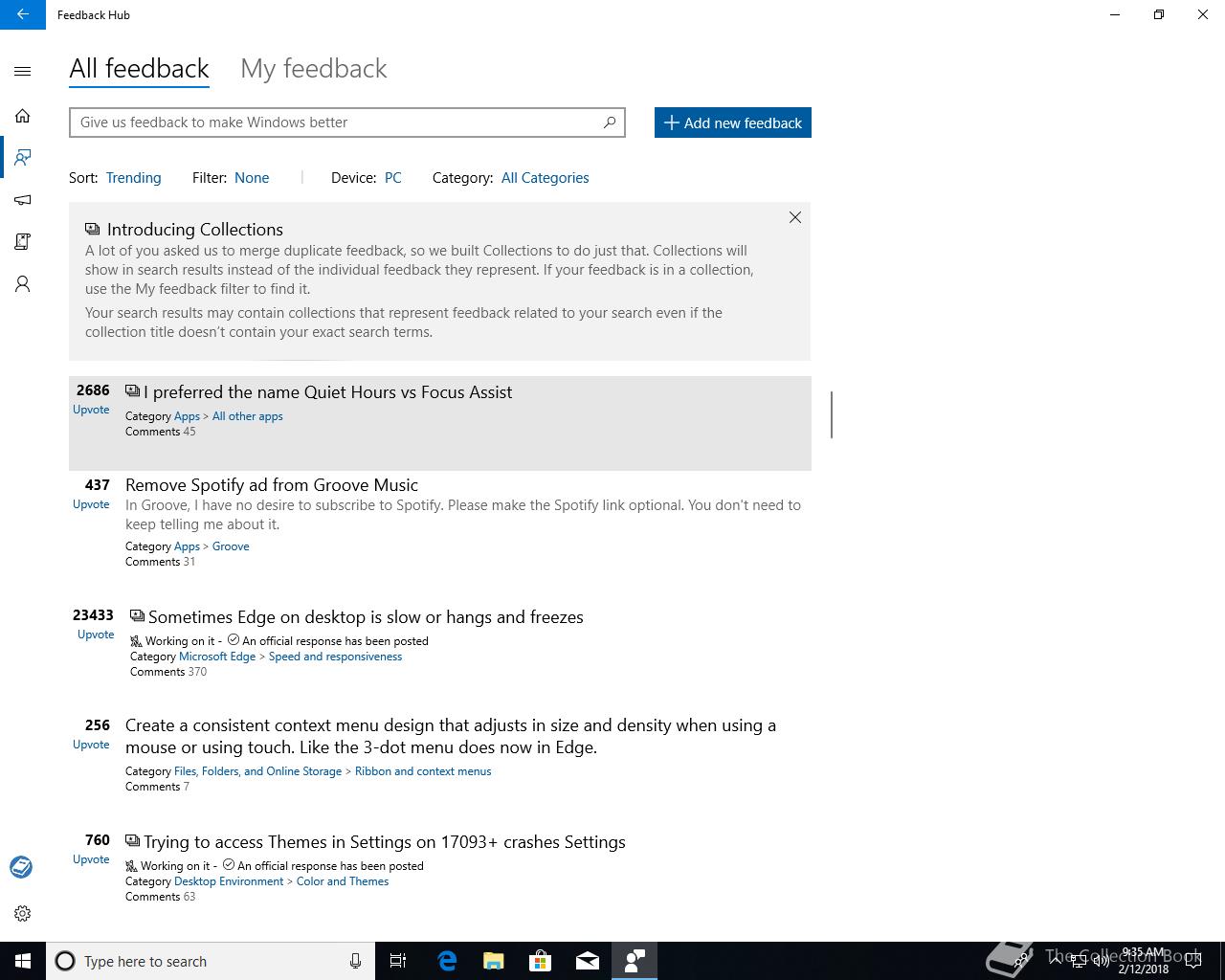Open the Announcements megaphone icon
Viewport: 1225px width, 980px height.
pos(23,199)
